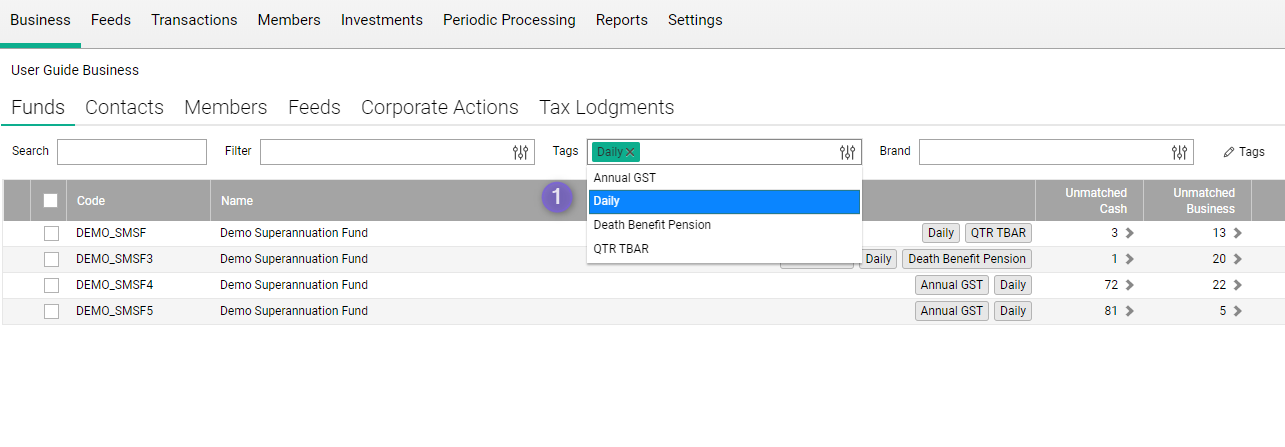Viewport: 1285px width, 447px height.
Task: Click the Annual GST tag on DEMO_SMSF5
Action: click(952, 311)
